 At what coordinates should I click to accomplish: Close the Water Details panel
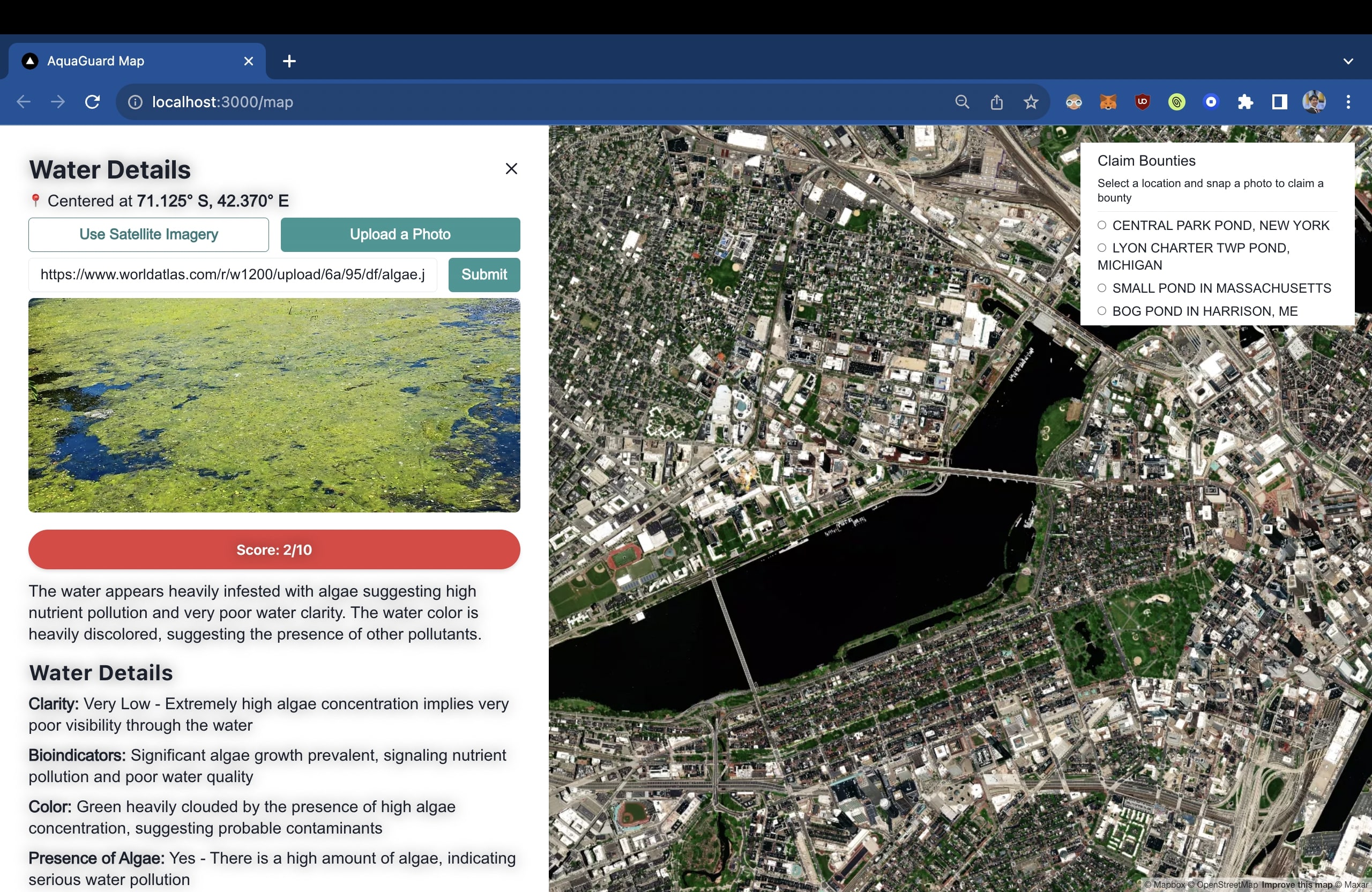(511, 168)
